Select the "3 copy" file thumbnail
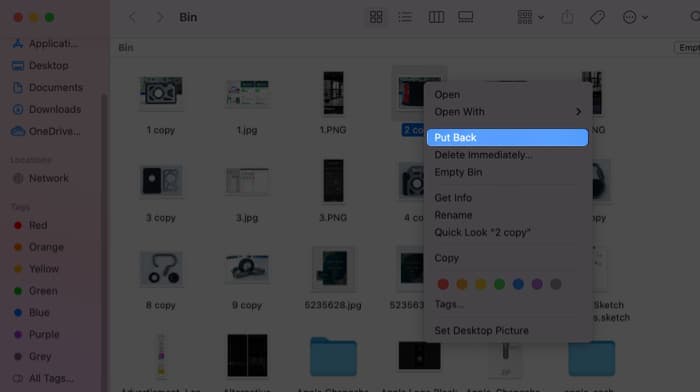Image resolution: width=700 pixels, height=392 pixels. click(x=161, y=181)
